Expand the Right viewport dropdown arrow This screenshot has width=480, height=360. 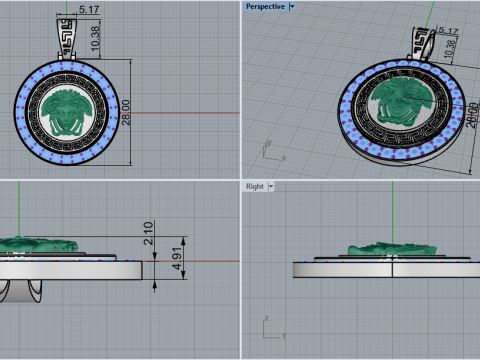point(271,186)
